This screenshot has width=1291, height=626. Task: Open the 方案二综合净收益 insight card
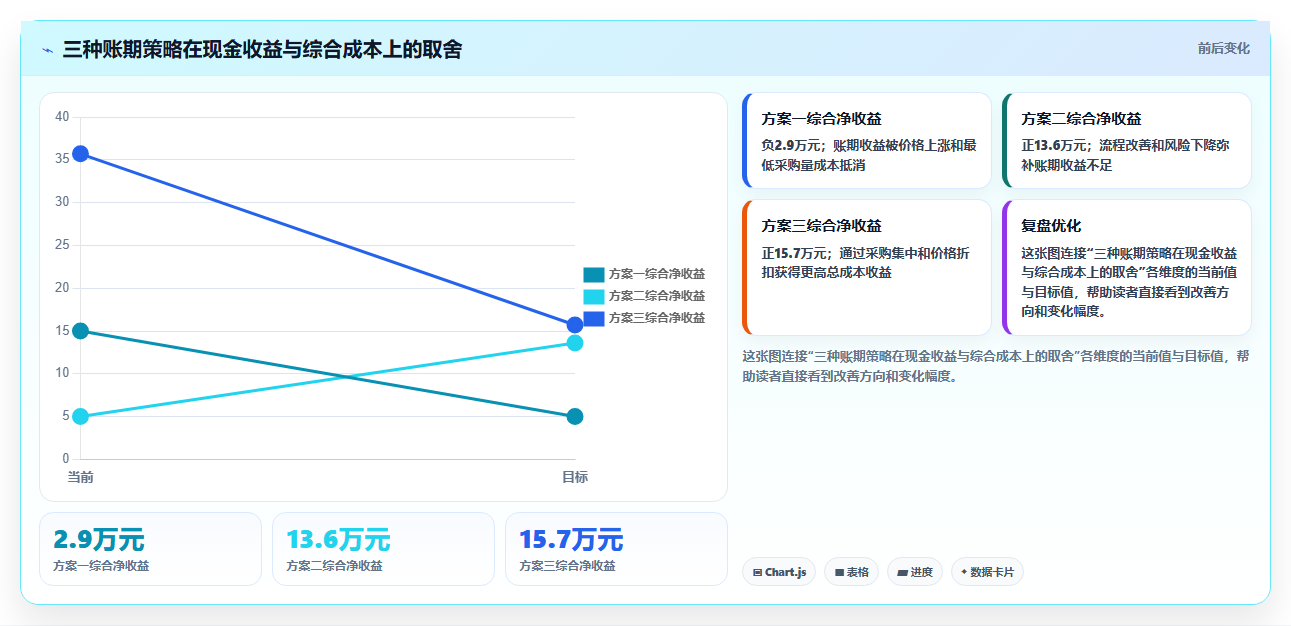[1127, 140]
